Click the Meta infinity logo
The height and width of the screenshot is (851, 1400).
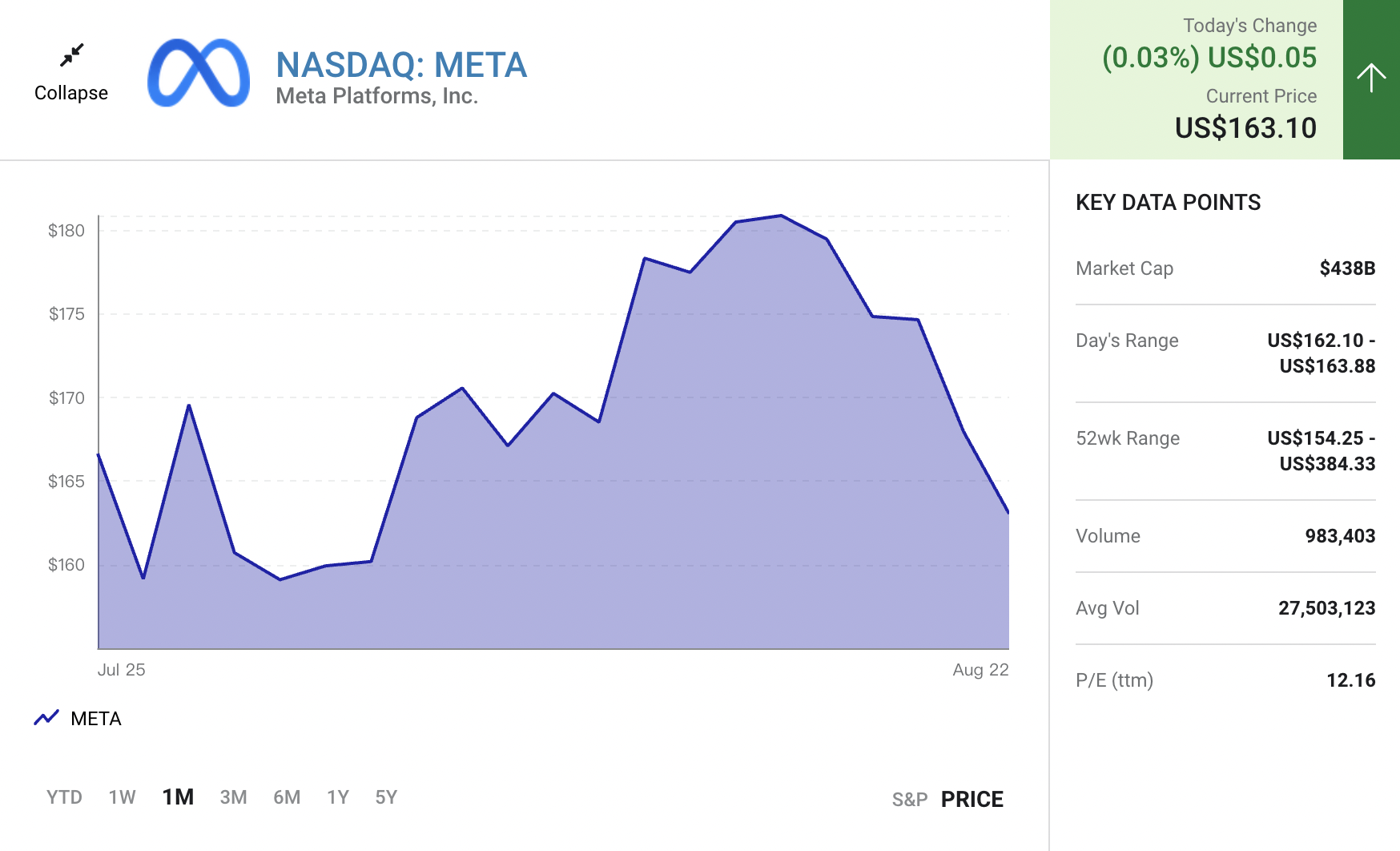click(199, 73)
